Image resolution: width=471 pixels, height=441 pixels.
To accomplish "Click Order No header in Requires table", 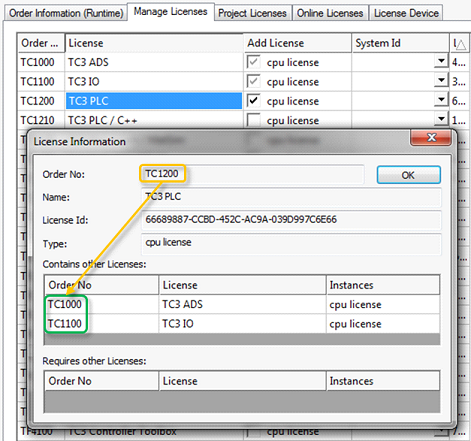I will click(x=101, y=381).
